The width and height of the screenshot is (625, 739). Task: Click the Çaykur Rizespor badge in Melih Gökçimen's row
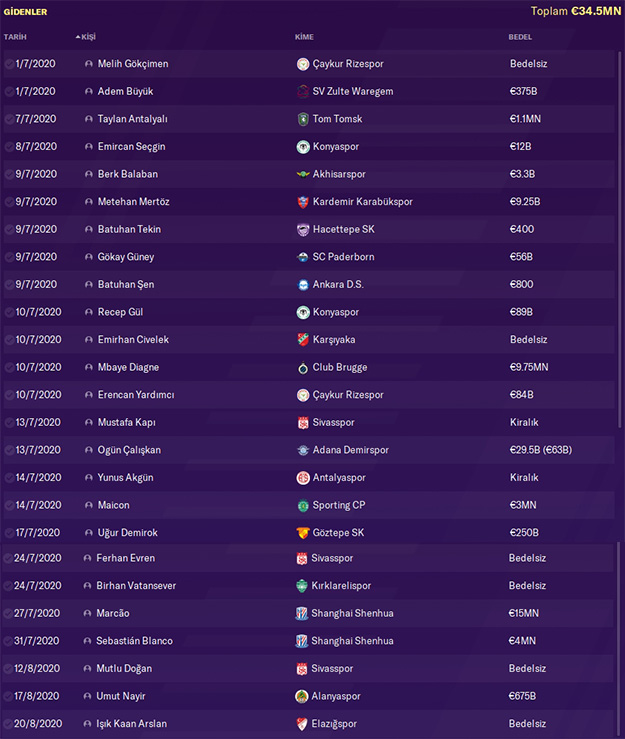point(303,64)
